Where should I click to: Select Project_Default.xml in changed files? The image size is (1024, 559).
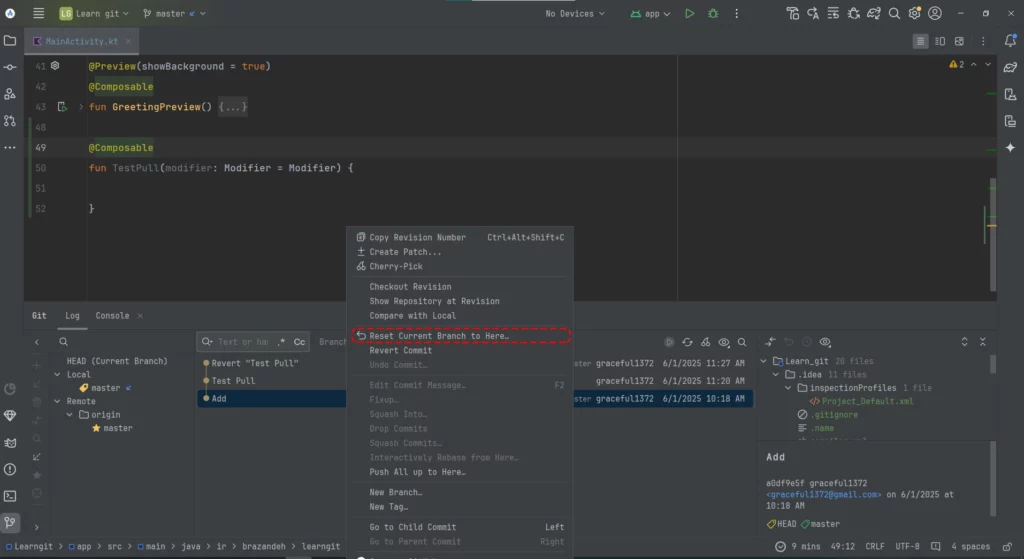click(x=867, y=402)
